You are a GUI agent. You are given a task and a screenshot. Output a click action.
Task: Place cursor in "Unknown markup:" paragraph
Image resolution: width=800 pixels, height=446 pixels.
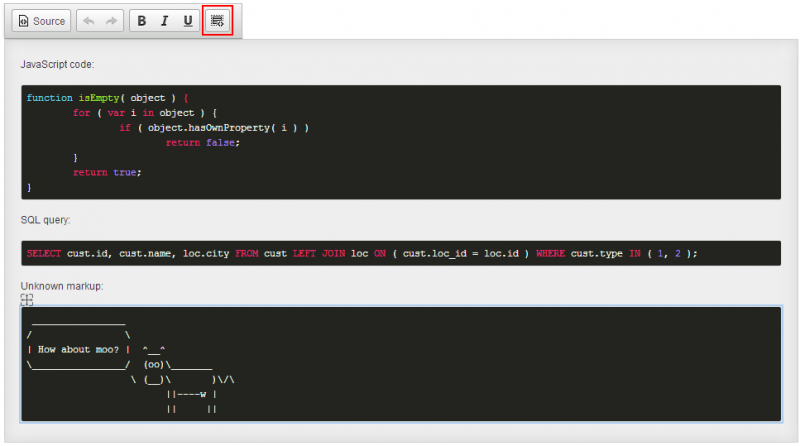pyautogui.click(x=62, y=286)
